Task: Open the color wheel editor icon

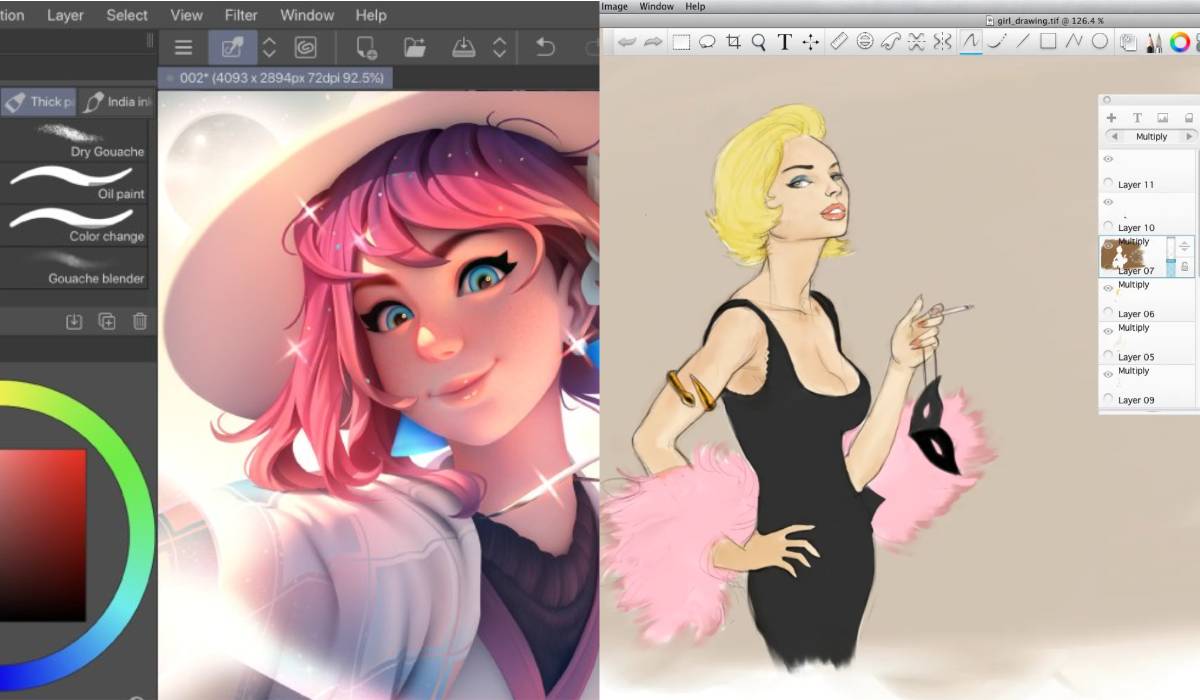Action: 1180,42
